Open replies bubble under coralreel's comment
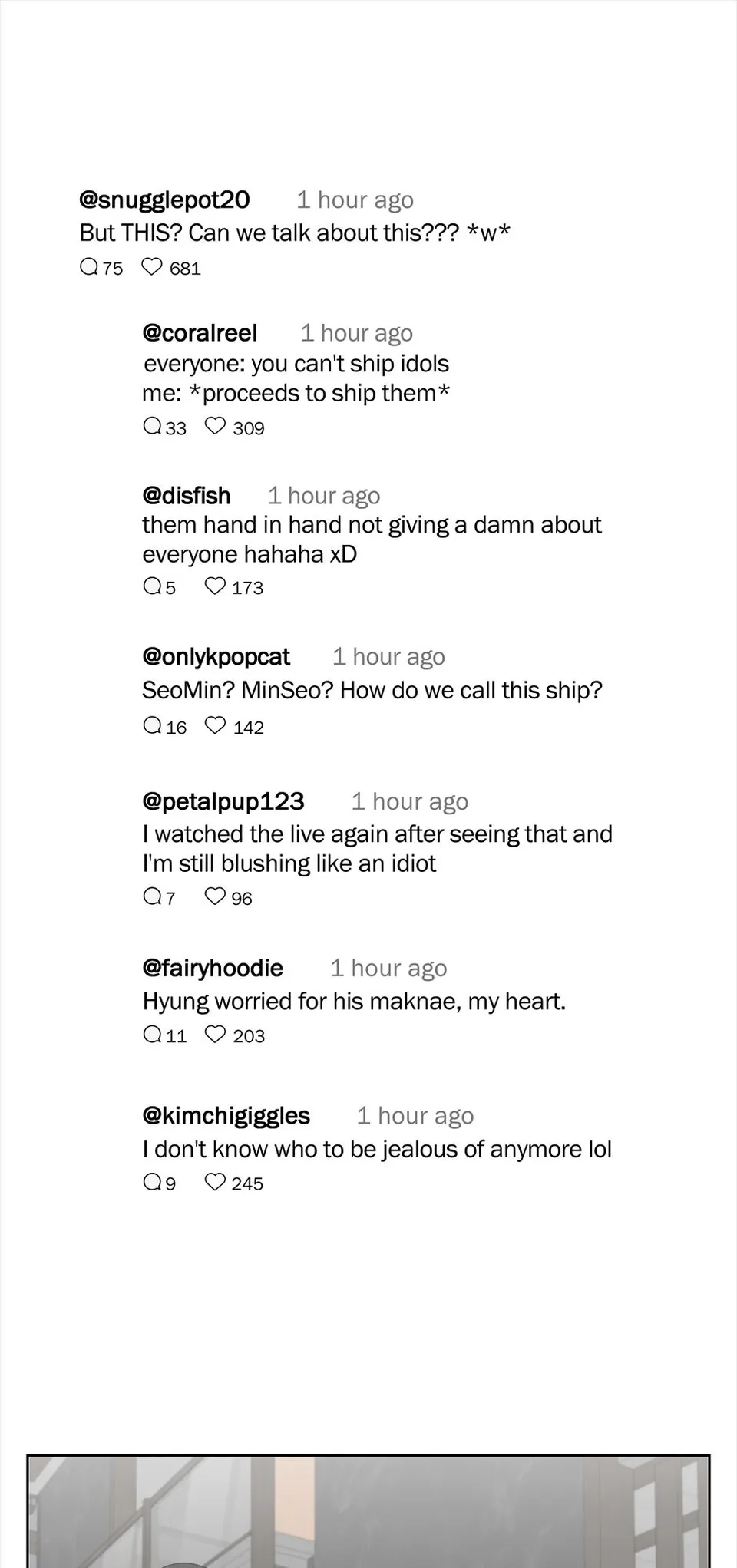Viewport: 737px width, 1568px height. (152, 426)
